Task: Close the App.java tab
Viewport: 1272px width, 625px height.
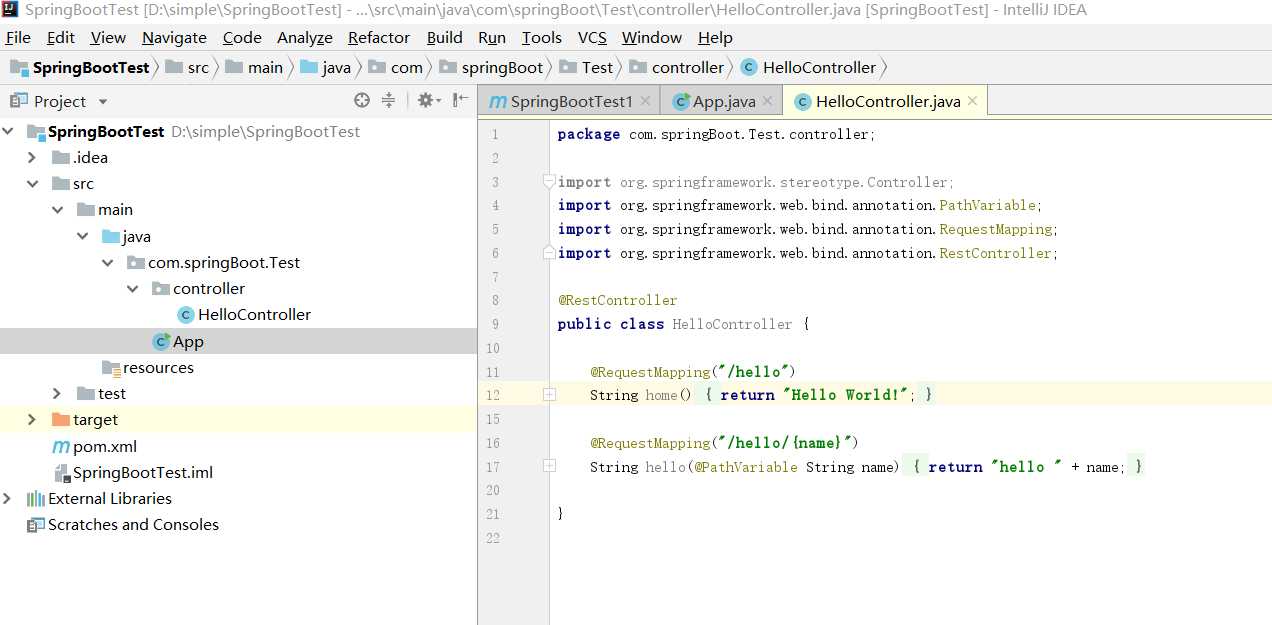Action: [767, 101]
